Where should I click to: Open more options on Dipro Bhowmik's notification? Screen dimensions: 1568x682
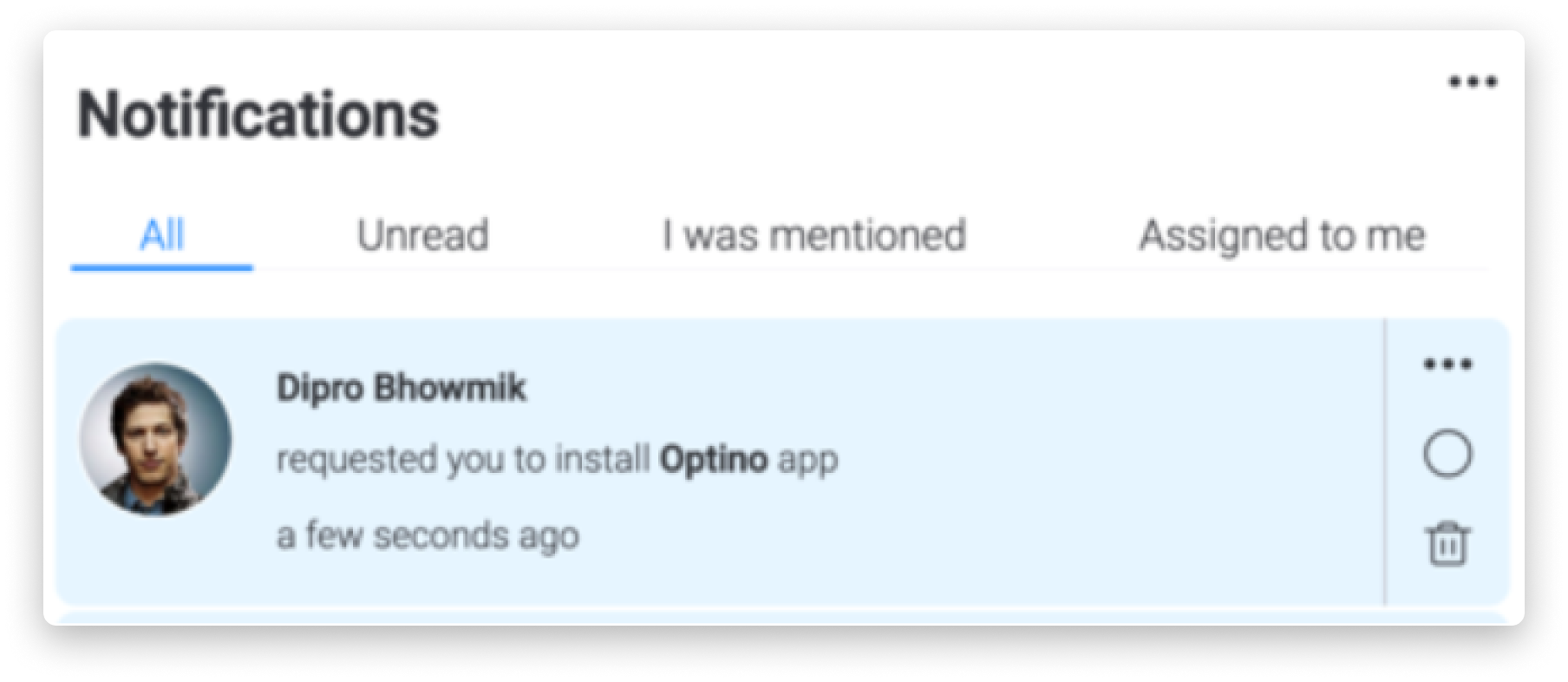tap(1447, 364)
